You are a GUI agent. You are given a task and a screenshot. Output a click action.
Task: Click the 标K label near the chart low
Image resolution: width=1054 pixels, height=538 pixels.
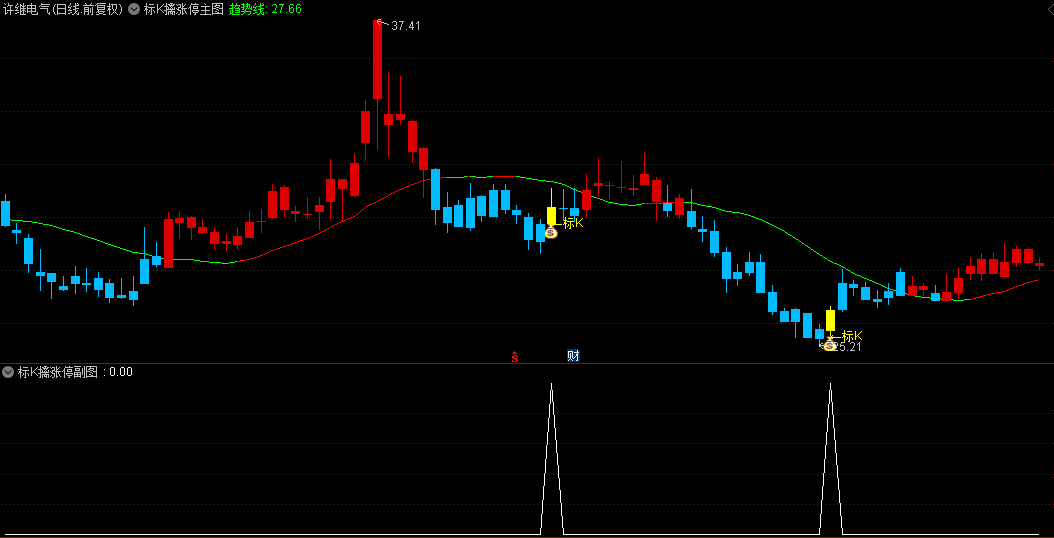[852, 335]
